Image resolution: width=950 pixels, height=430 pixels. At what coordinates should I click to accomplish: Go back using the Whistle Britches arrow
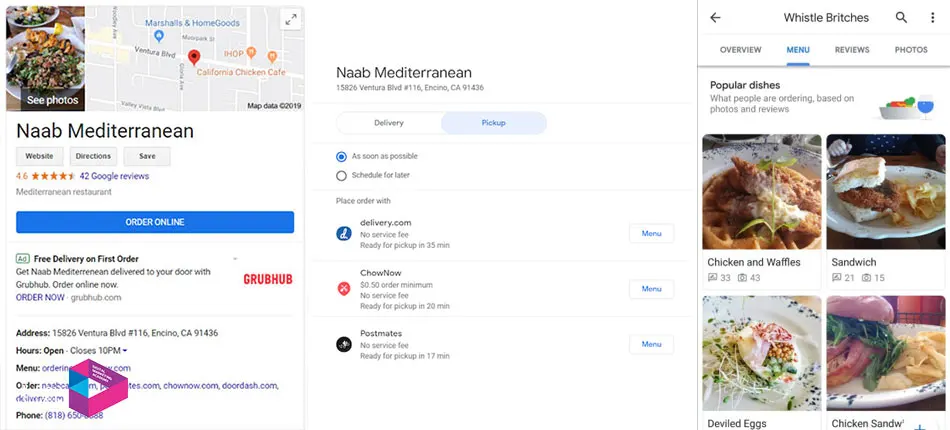[716, 18]
